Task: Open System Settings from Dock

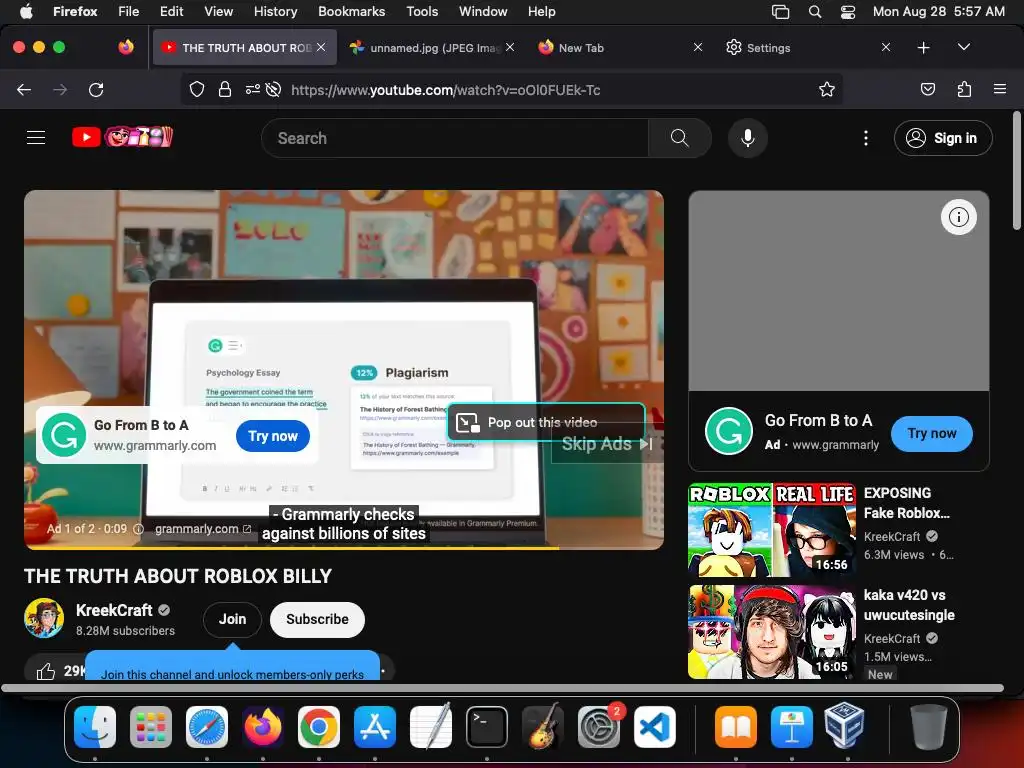Action: 599,727
